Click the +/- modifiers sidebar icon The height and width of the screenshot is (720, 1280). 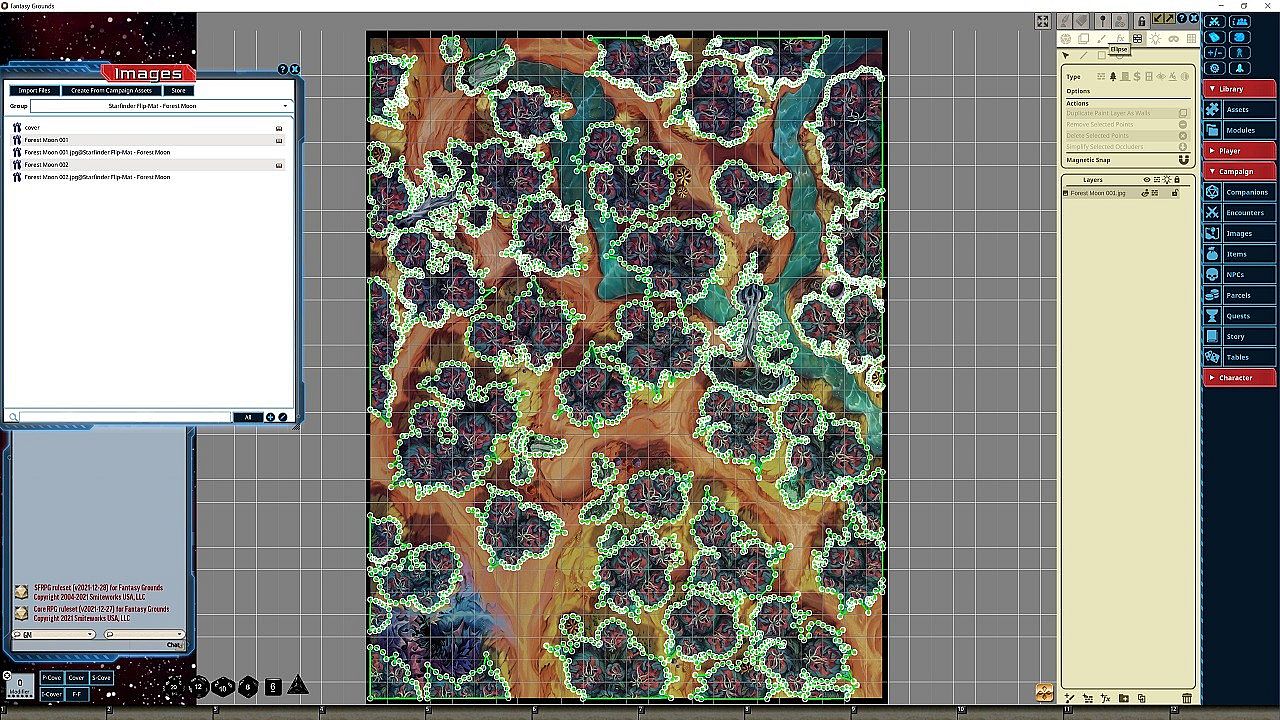1215,53
